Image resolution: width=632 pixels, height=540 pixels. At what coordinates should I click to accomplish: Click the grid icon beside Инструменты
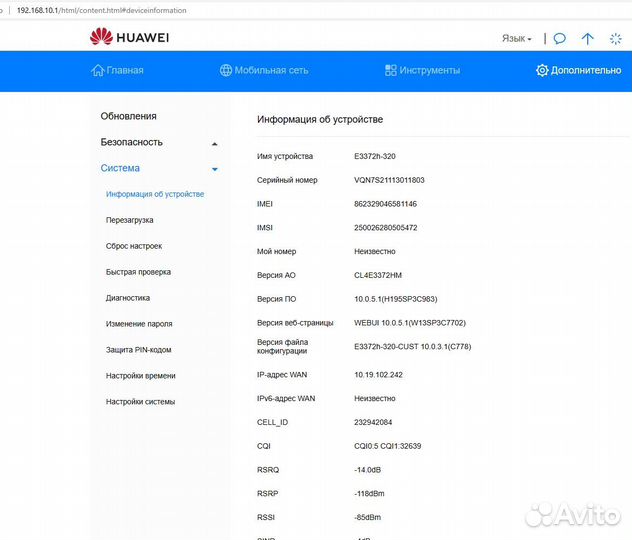(x=391, y=70)
